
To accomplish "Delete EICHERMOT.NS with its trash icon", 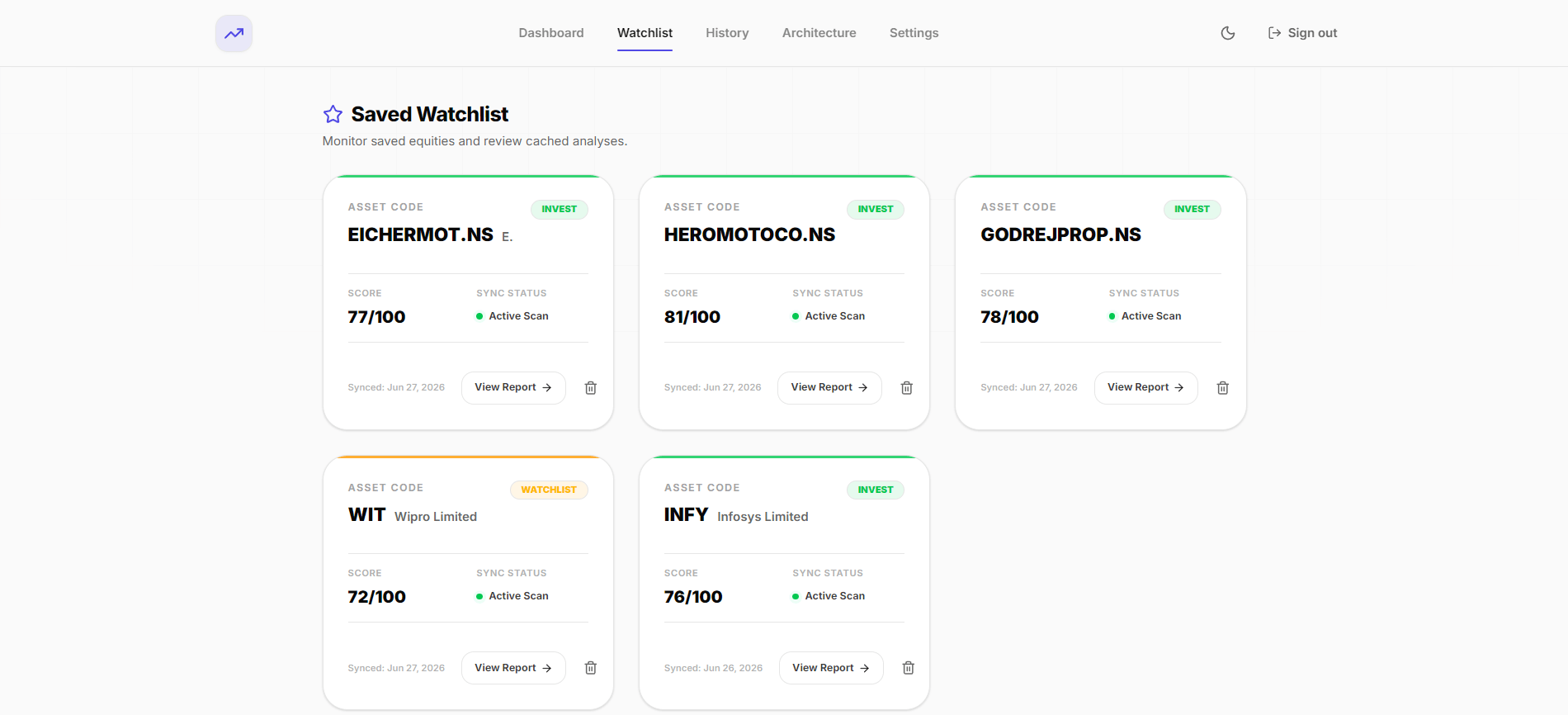I will click(591, 388).
